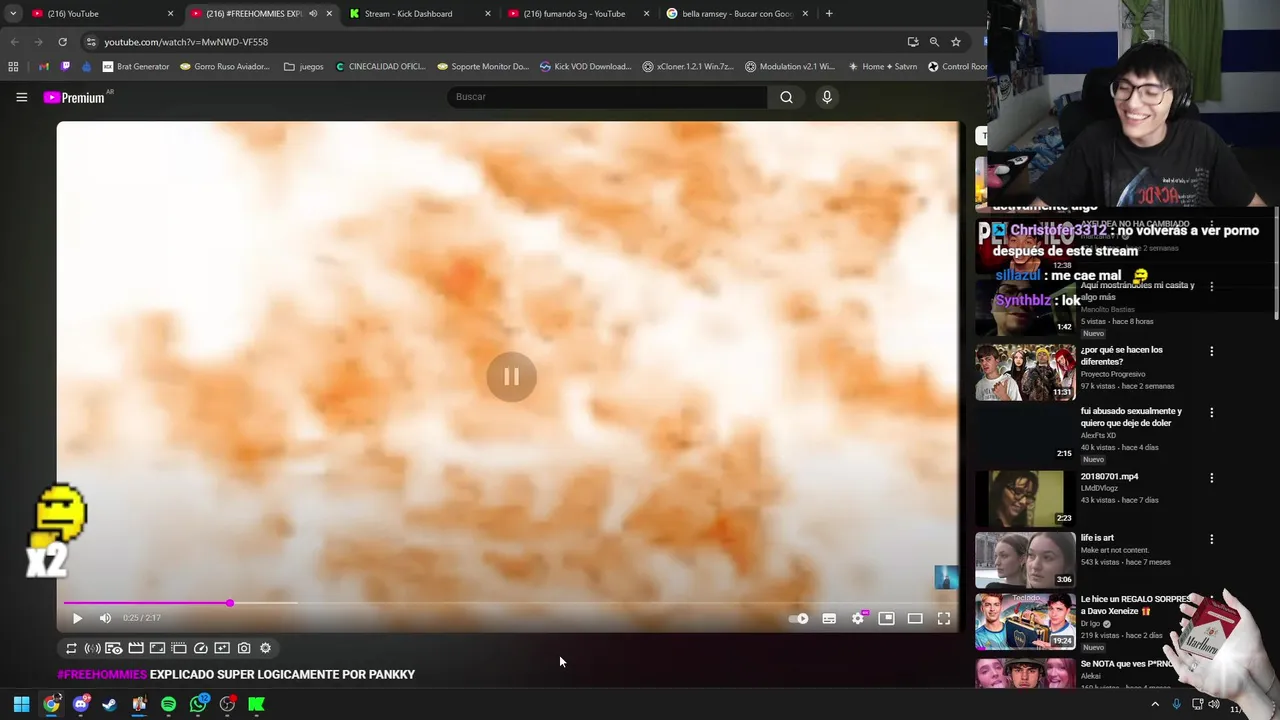Go to YouTube Premium home logo
1280x720 pixels.
pyautogui.click(x=75, y=97)
